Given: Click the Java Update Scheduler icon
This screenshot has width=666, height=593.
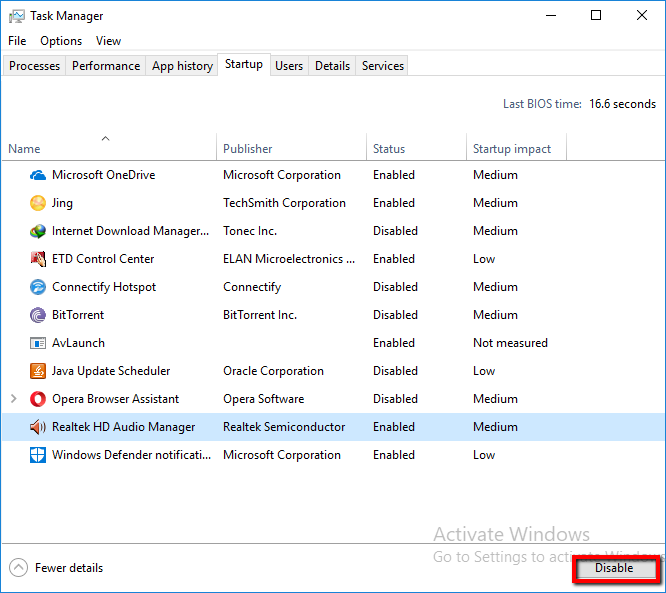Looking at the screenshot, I should tap(38, 371).
